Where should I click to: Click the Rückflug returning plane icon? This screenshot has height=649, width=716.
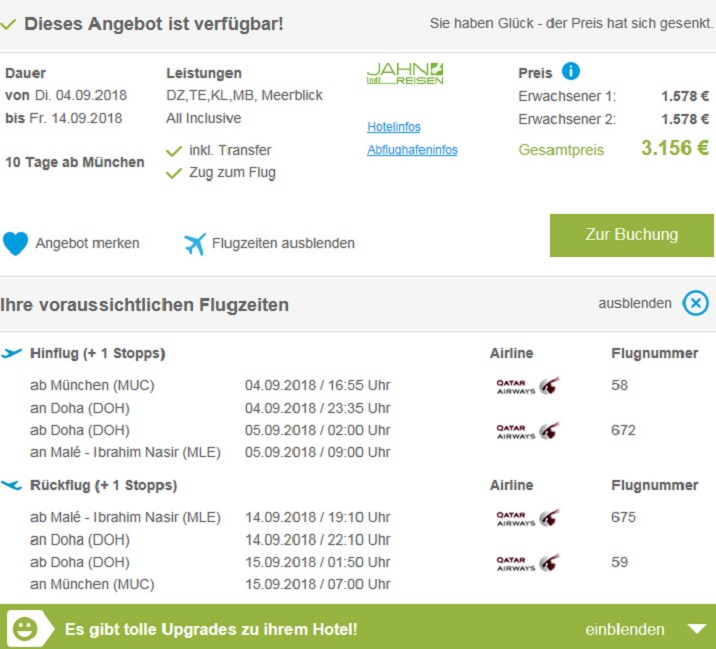(x=12, y=485)
